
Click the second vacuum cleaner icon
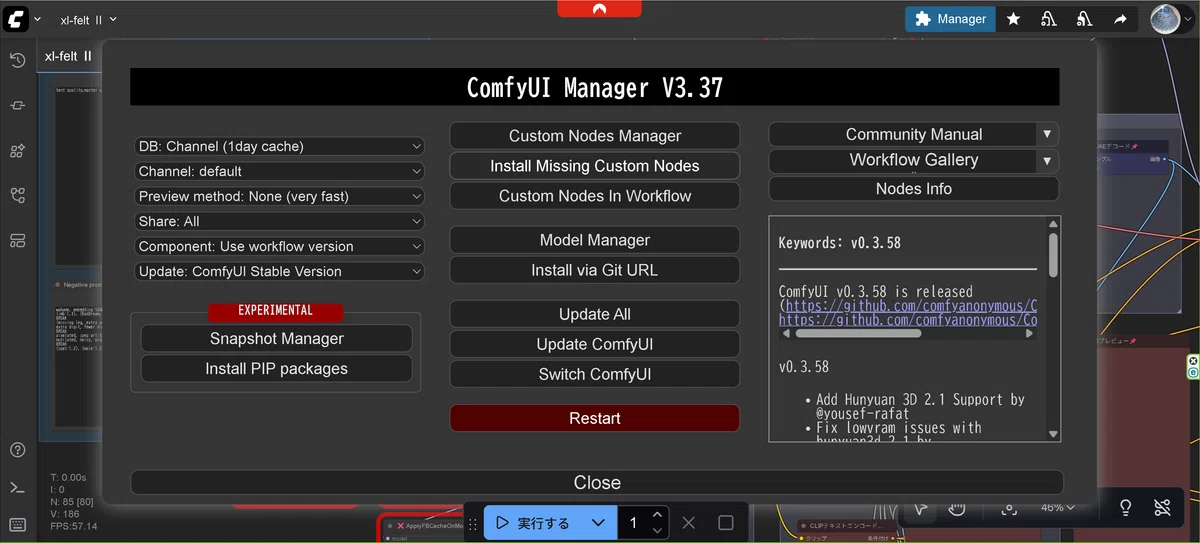(x=1085, y=19)
